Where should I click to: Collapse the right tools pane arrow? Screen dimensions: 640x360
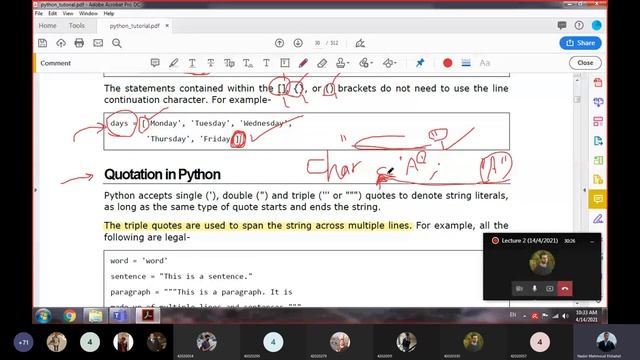pos(584,190)
